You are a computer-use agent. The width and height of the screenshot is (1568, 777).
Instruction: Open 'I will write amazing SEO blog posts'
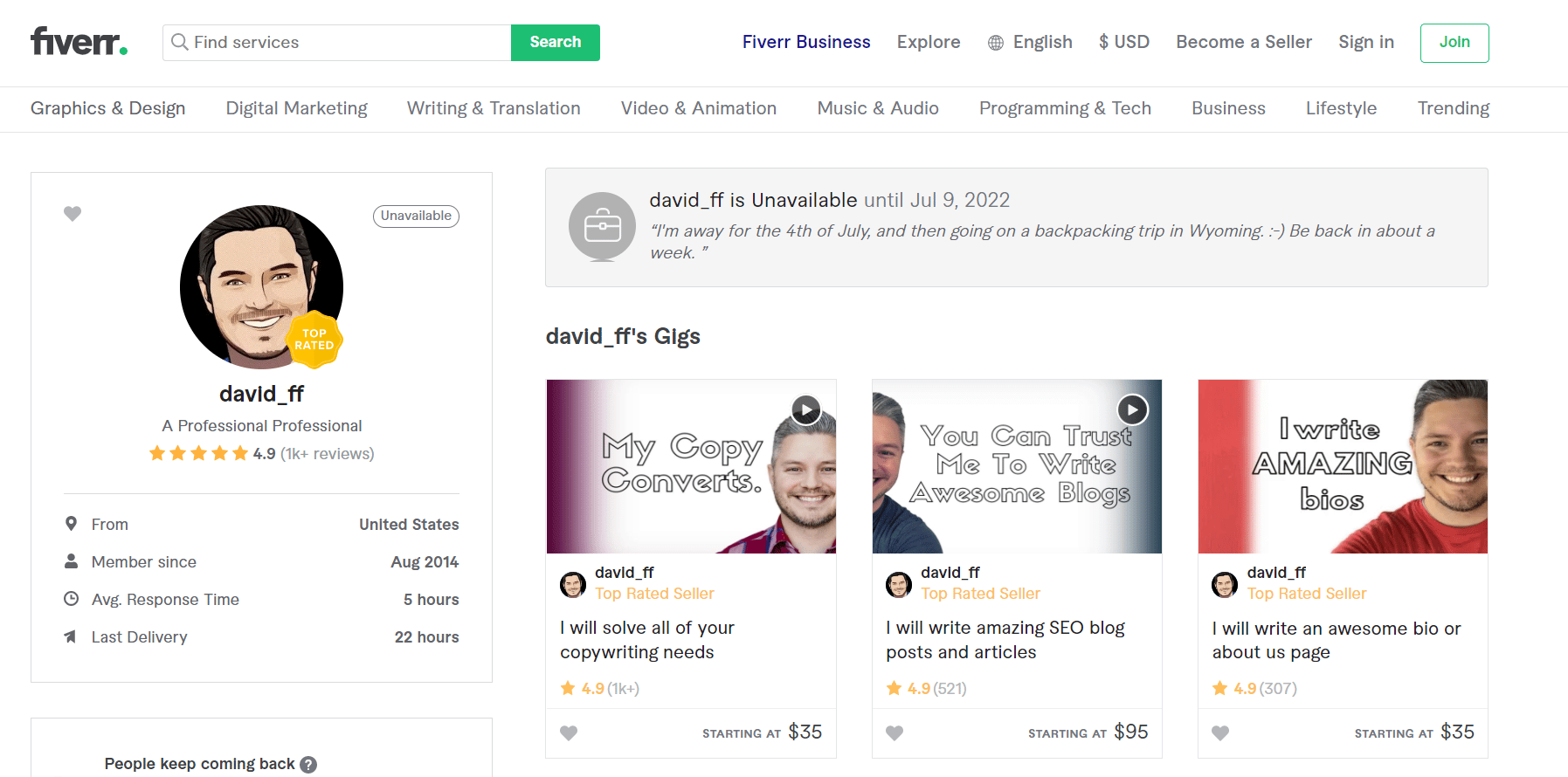click(x=1005, y=640)
